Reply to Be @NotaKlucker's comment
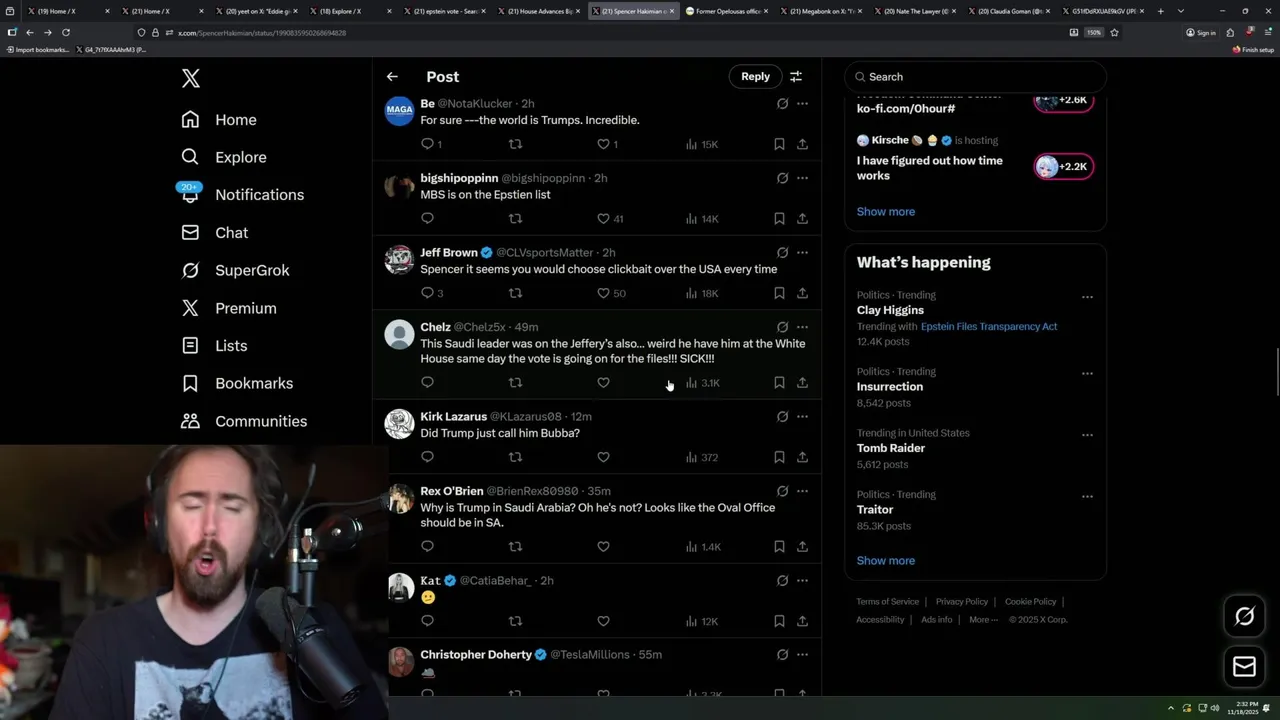Image resolution: width=1280 pixels, height=720 pixels. click(x=427, y=144)
